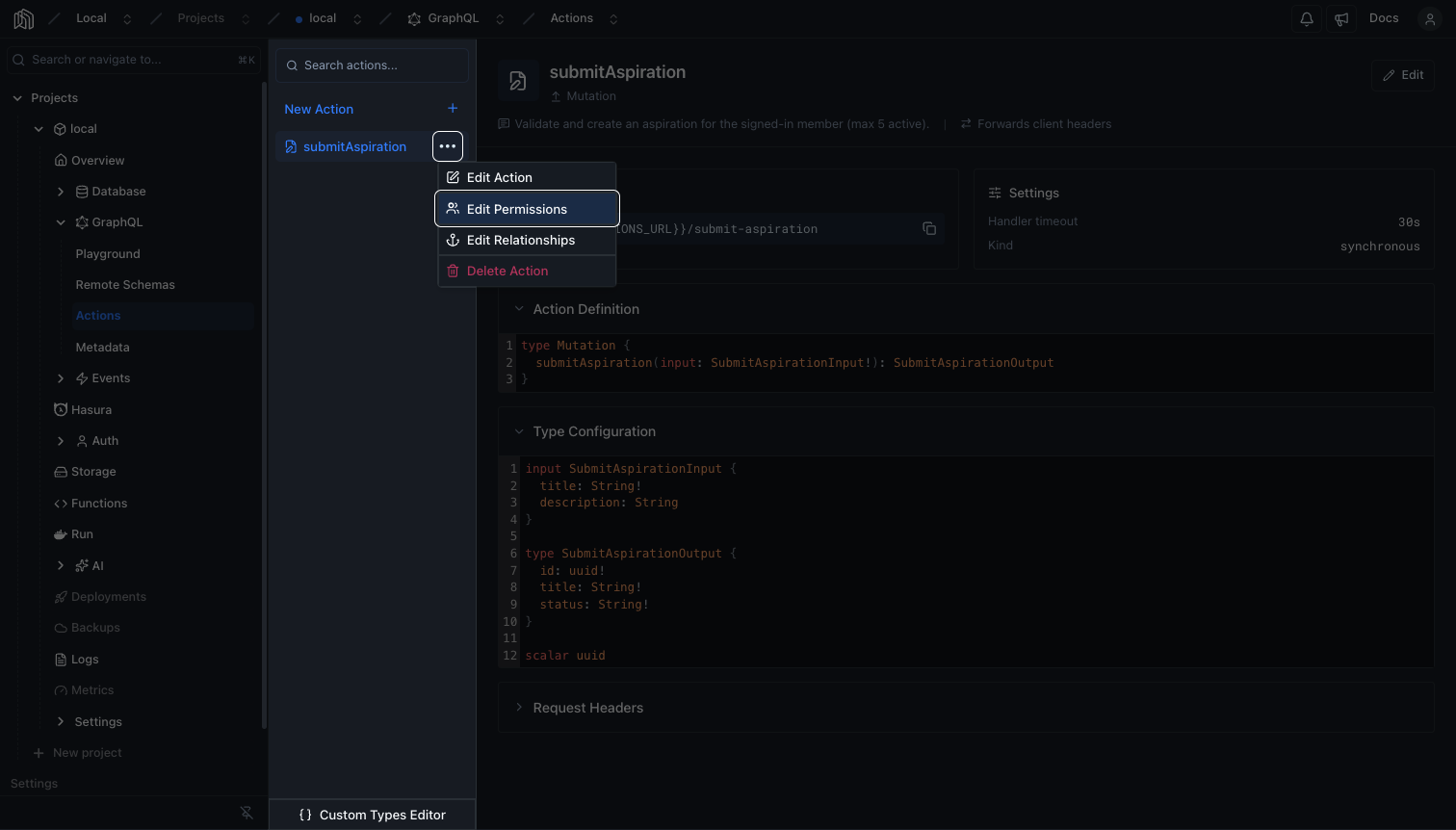1456x830 pixels.
Task: Collapse the GraphQL section
Action: tap(61, 222)
